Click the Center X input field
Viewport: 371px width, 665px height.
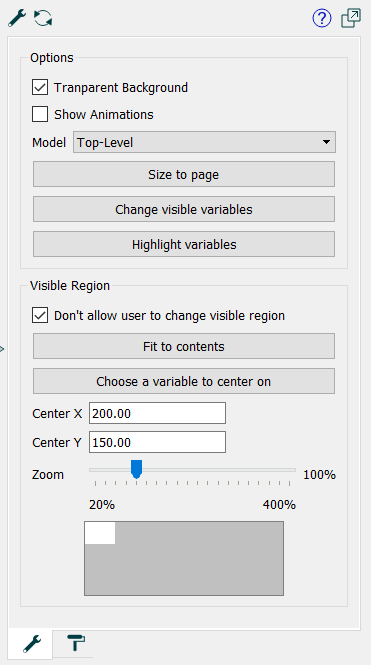click(x=157, y=413)
